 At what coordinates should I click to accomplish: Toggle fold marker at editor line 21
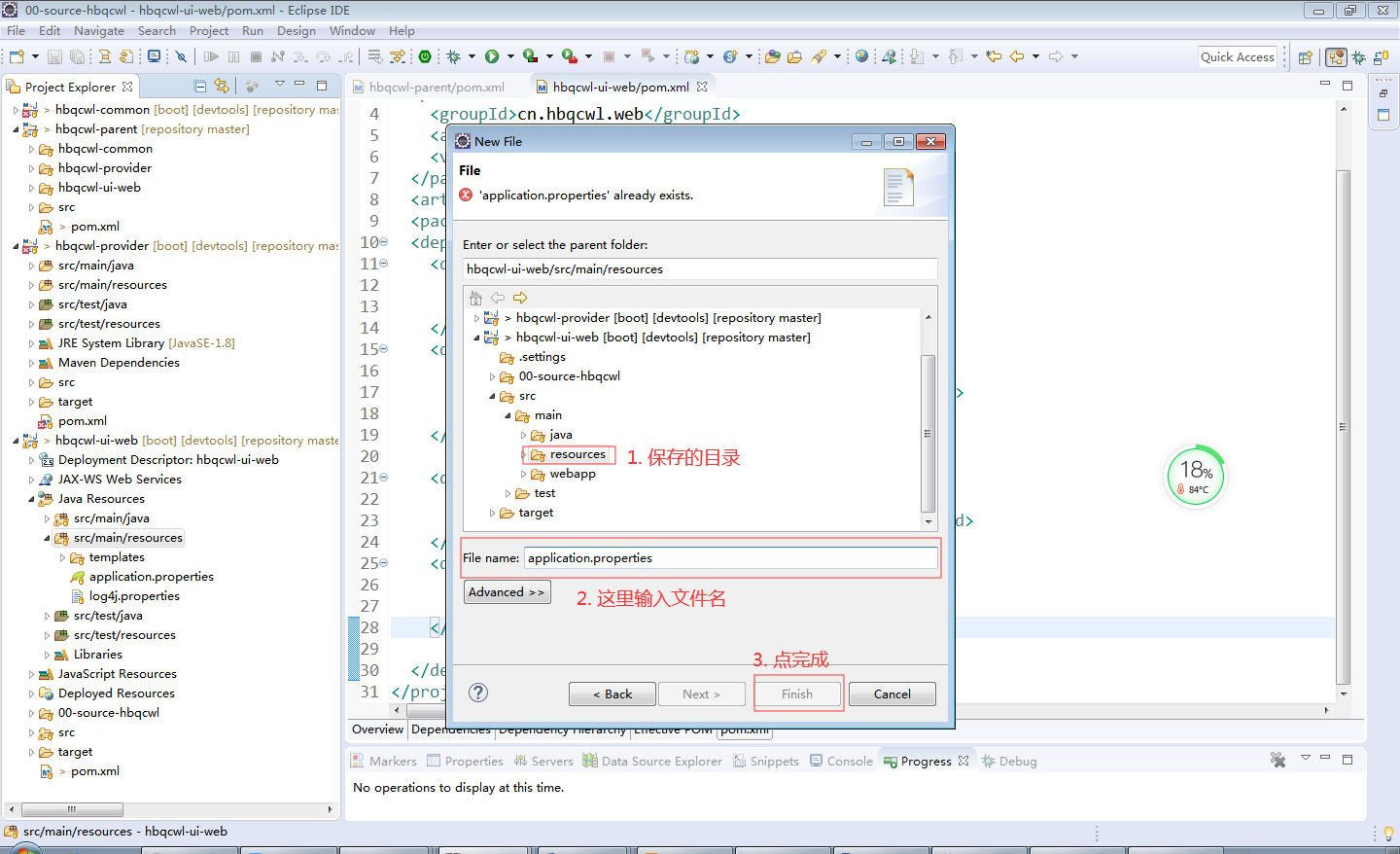pos(383,478)
